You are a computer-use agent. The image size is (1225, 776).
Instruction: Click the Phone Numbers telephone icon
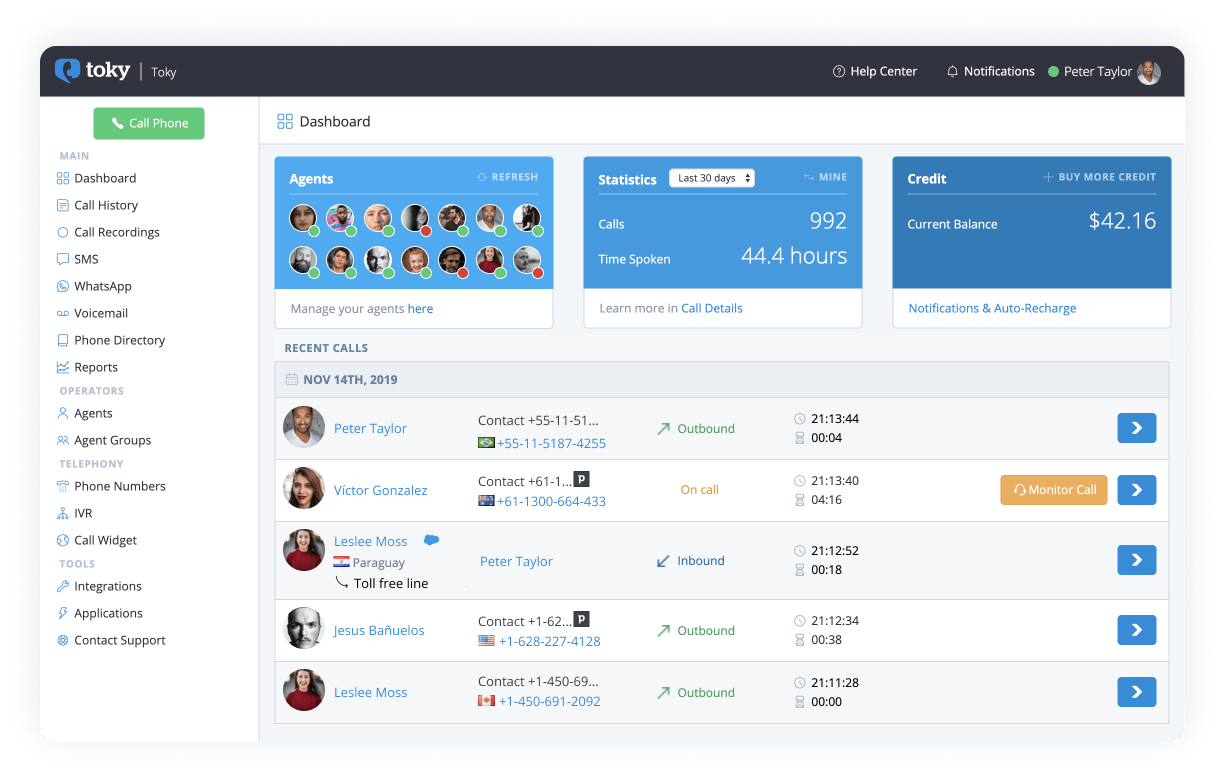pyautogui.click(x=63, y=486)
